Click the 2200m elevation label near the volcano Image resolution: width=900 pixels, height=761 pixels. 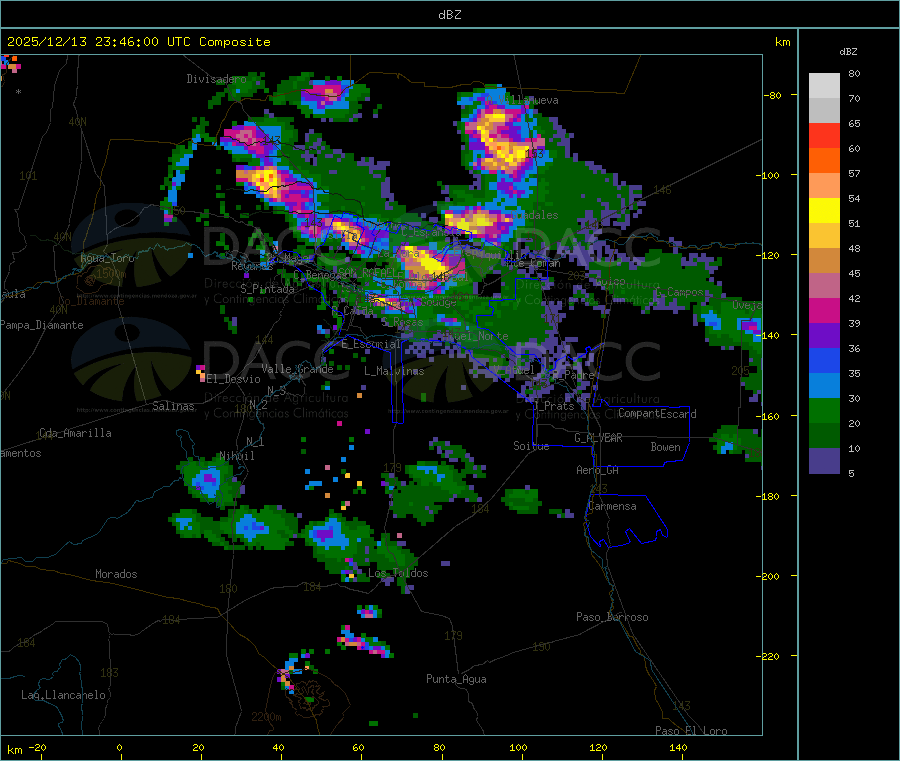click(x=266, y=717)
